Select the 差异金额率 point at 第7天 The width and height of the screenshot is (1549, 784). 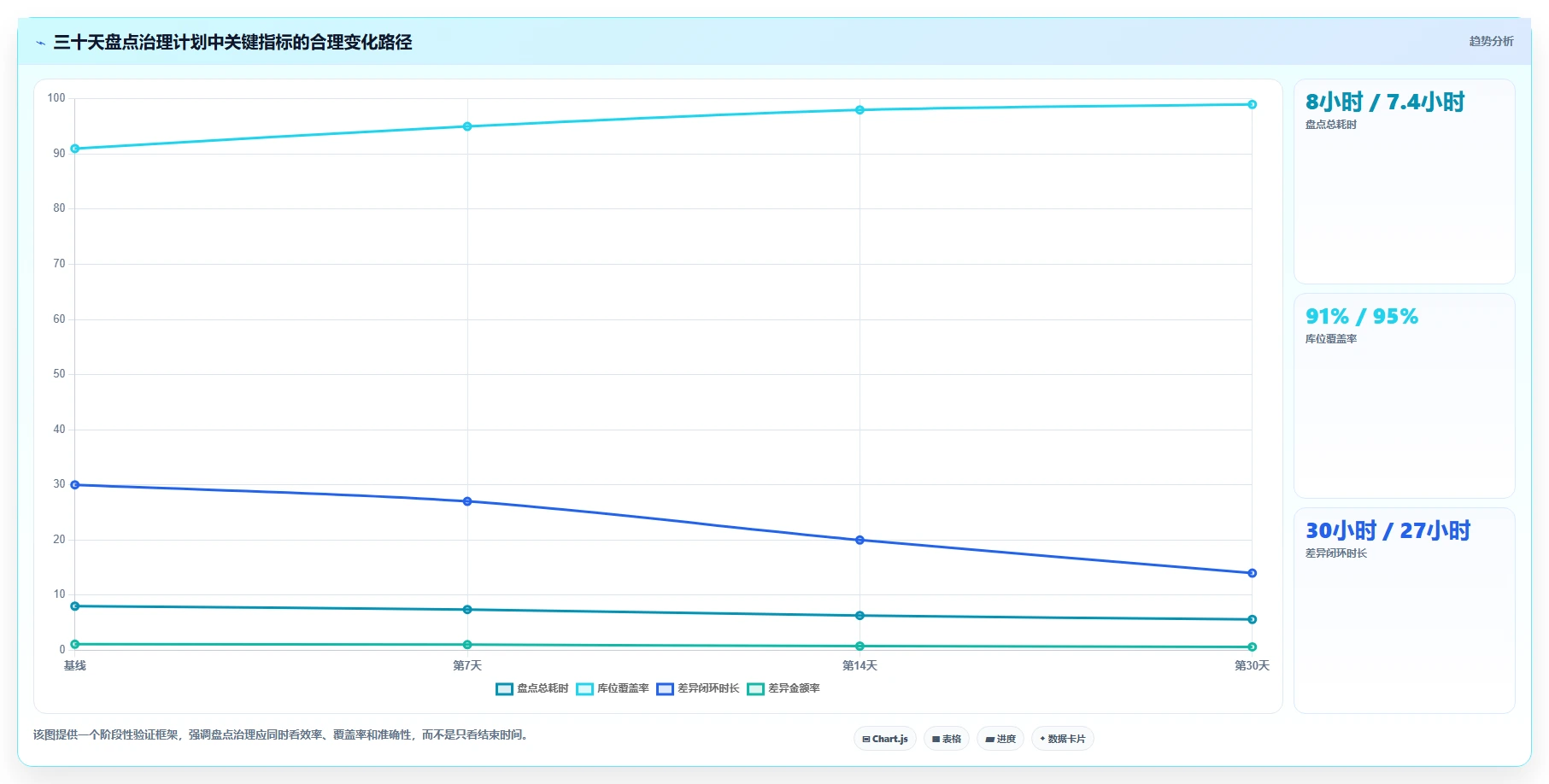(x=467, y=645)
